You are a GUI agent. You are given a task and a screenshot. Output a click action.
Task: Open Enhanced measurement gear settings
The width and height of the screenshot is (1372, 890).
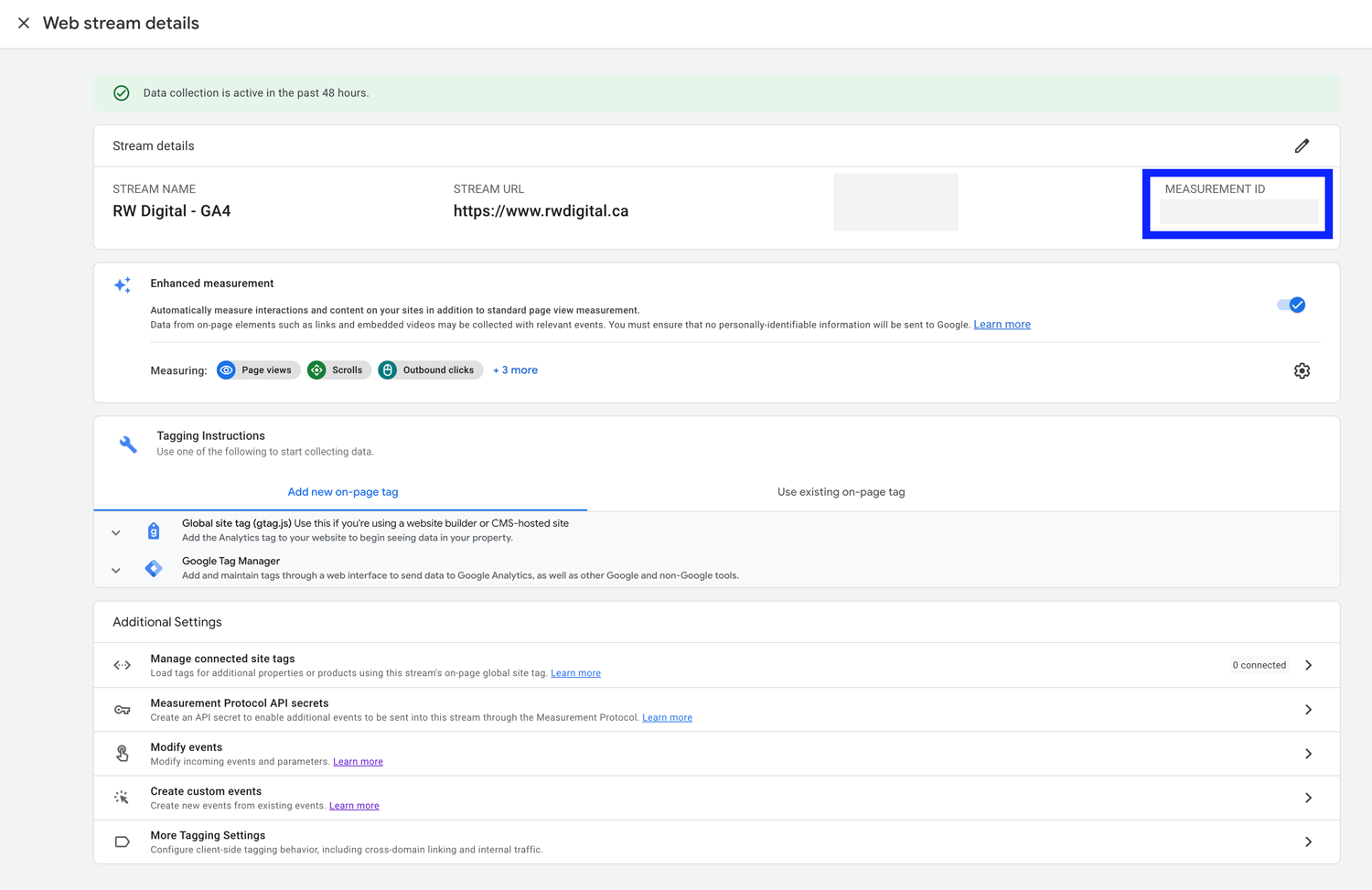pyautogui.click(x=1302, y=370)
